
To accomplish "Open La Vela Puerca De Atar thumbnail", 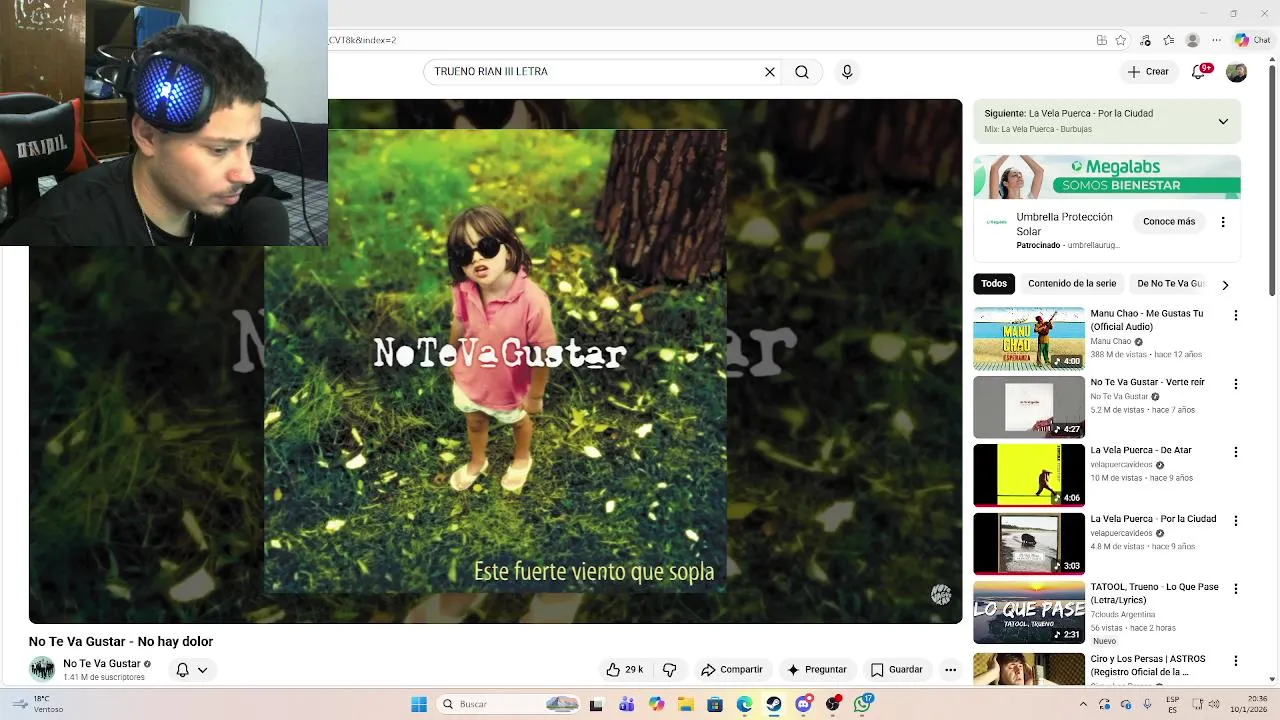I will [x=1029, y=475].
